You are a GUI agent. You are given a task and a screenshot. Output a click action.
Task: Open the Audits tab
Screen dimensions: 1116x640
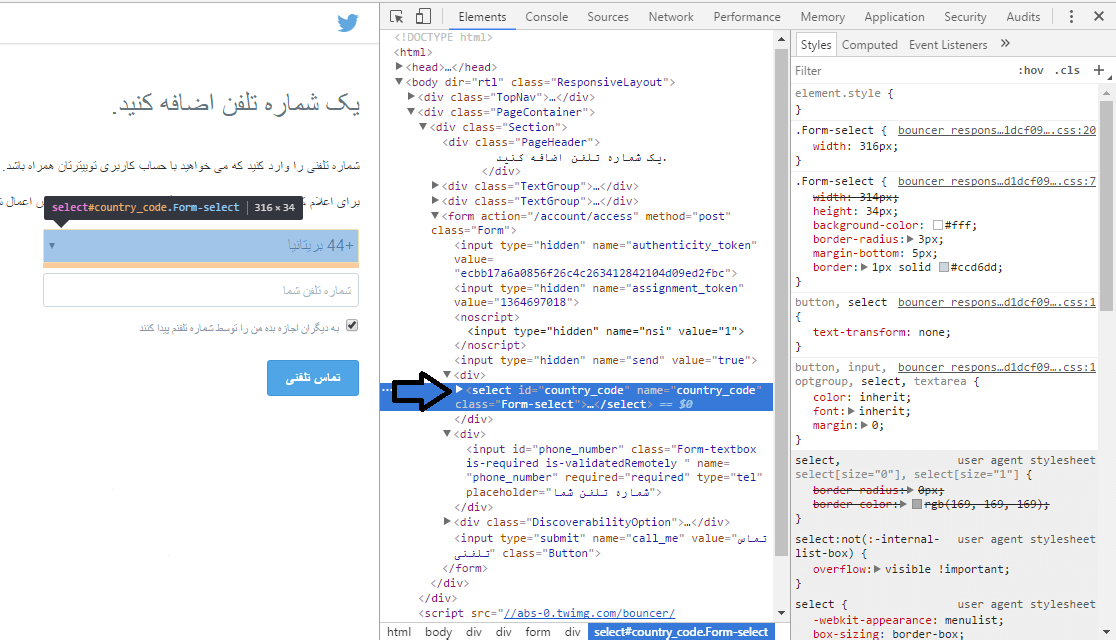[x=1023, y=16]
